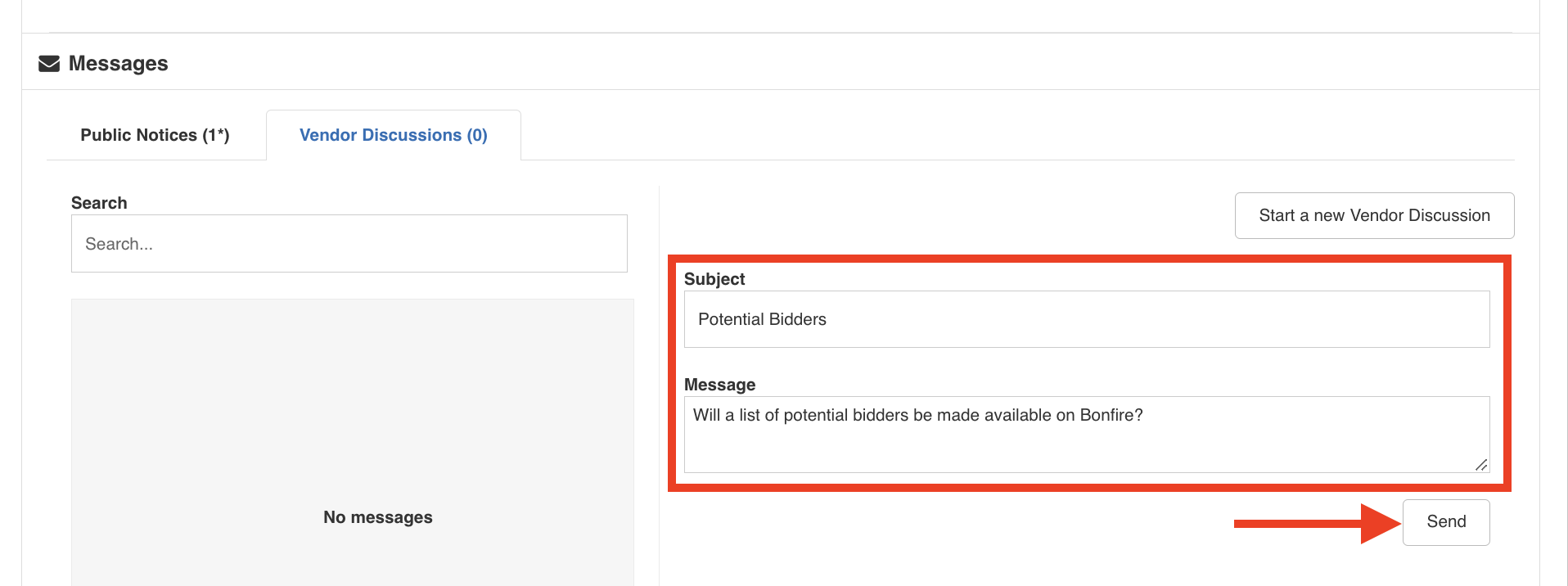This screenshot has height=586, width=1568.
Task: Click the Message text area
Action: pyautogui.click(x=1087, y=435)
